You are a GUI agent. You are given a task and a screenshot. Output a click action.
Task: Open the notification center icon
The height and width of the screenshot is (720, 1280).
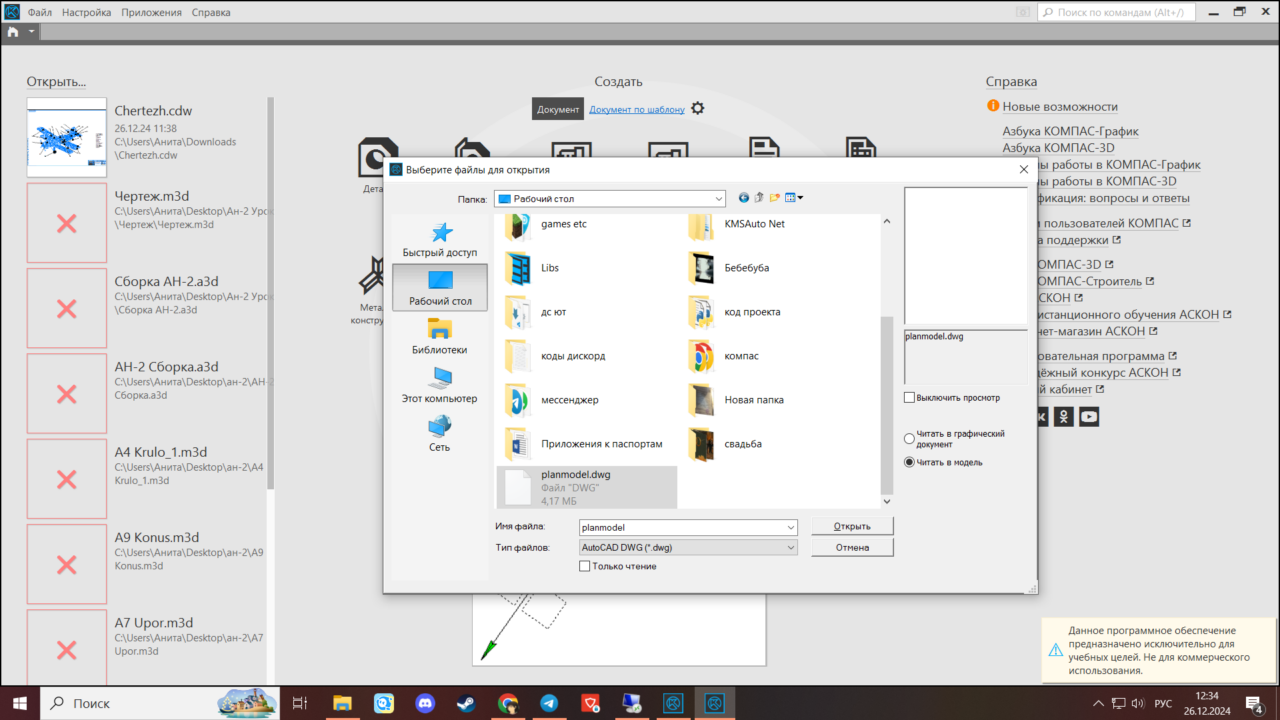point(1254,703)
